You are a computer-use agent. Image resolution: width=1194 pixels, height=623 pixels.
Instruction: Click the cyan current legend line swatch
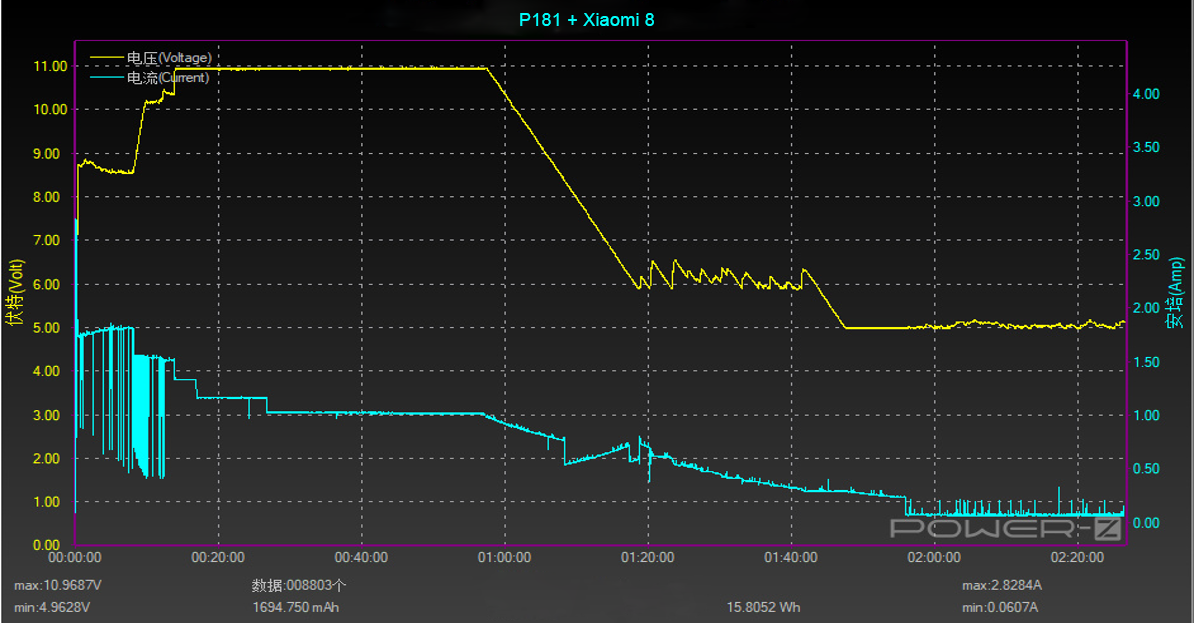[x=107, y=78]
